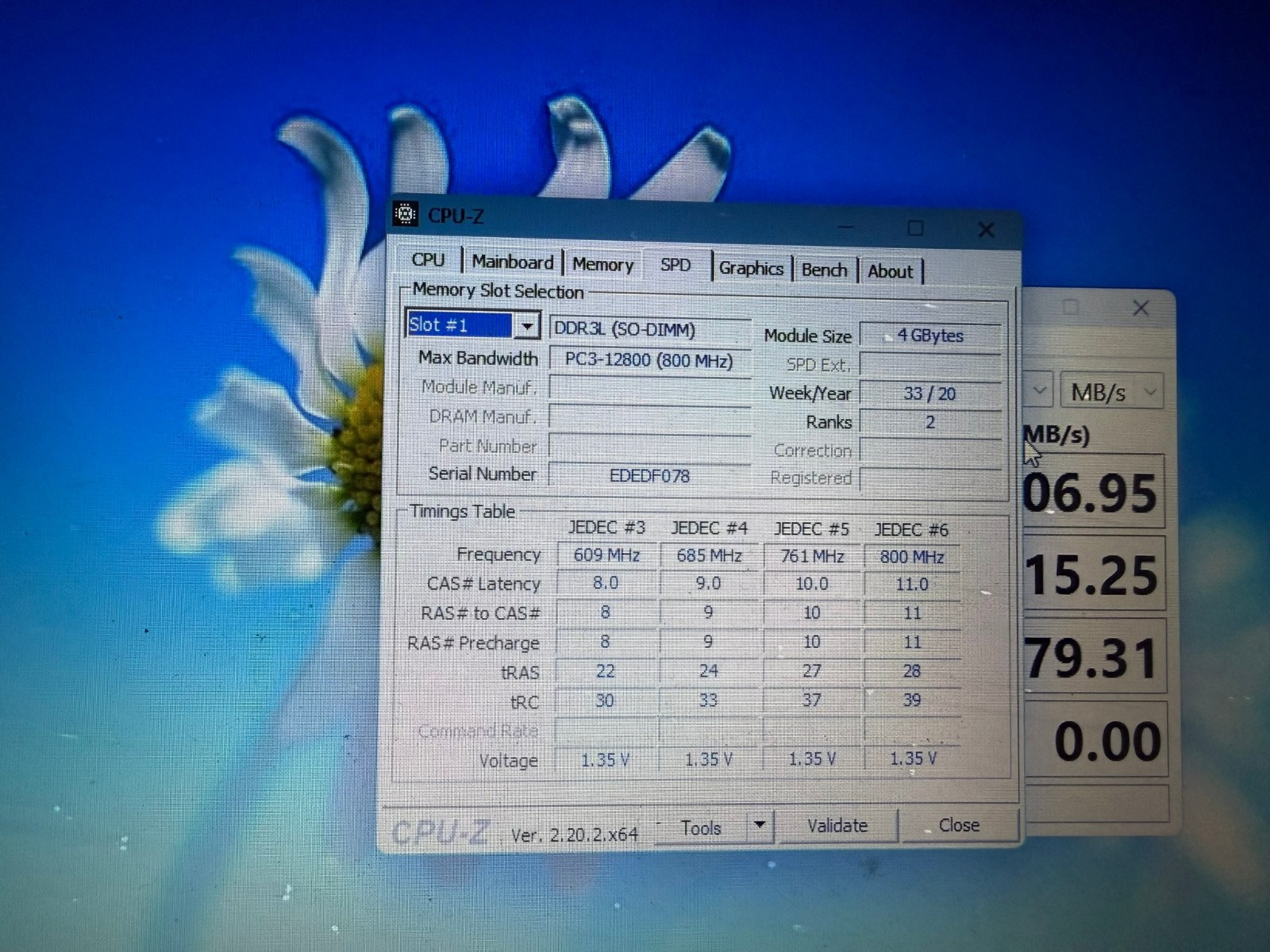
Task: Click the JEDEC #5 column header
Action: [x=811, y=529]
